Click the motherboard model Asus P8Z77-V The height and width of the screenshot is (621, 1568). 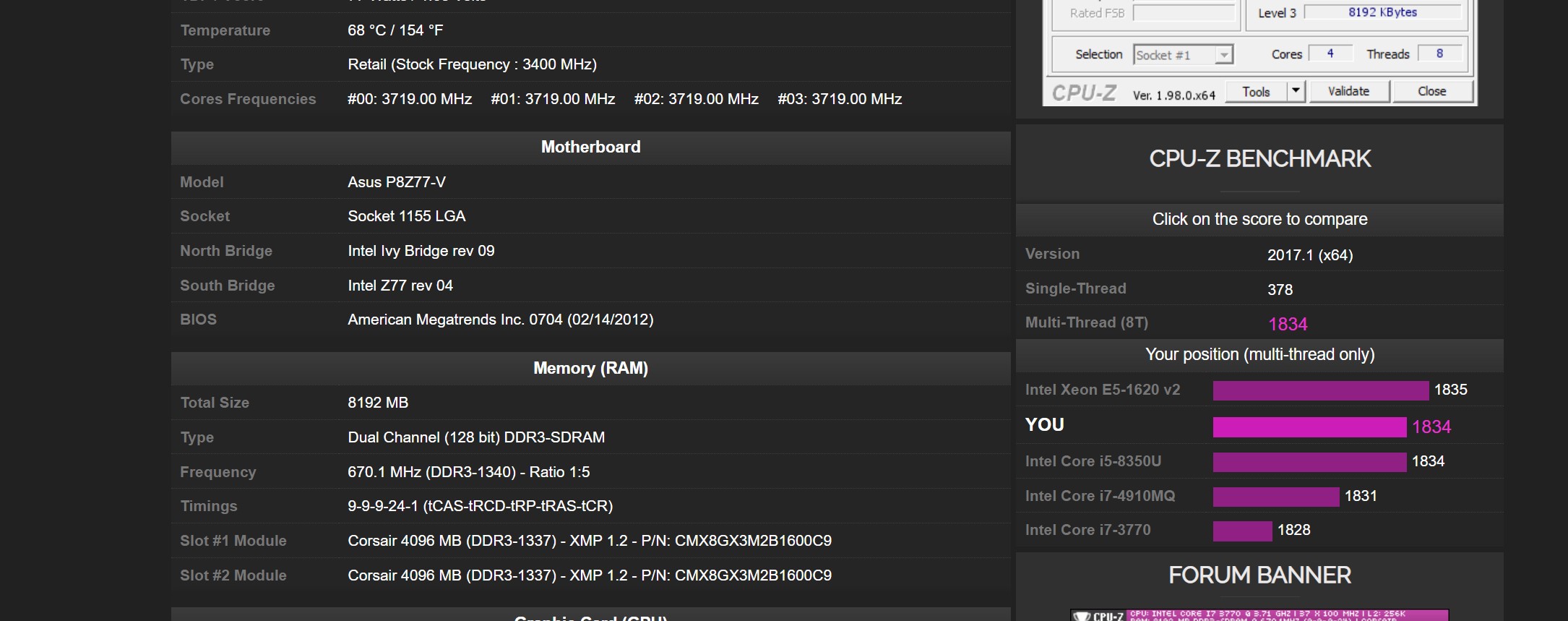tap(397, 182)
